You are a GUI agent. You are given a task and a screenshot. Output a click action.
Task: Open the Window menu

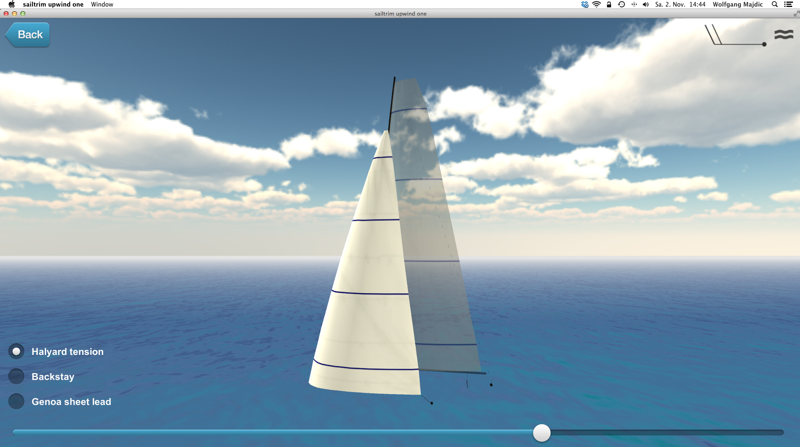pos(102,4)
